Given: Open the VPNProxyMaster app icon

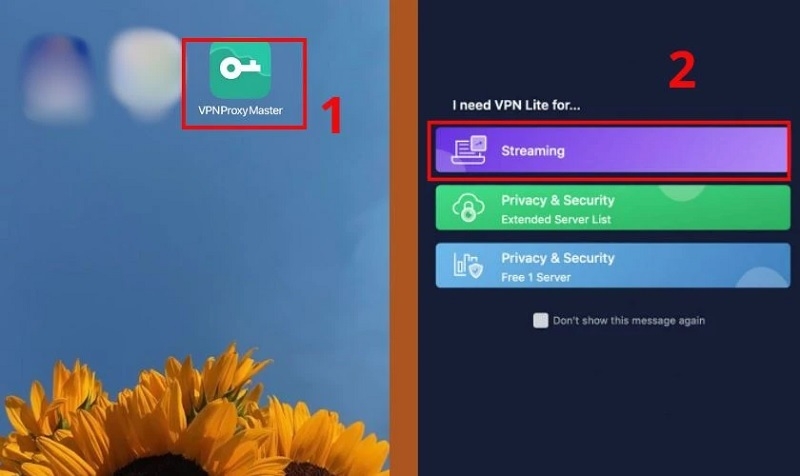Looking at the screenshot, I should click(x=240, y=70).
